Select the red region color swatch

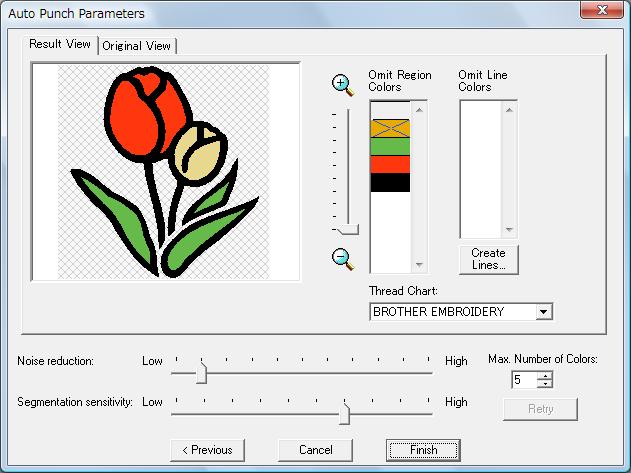(390, 165)
